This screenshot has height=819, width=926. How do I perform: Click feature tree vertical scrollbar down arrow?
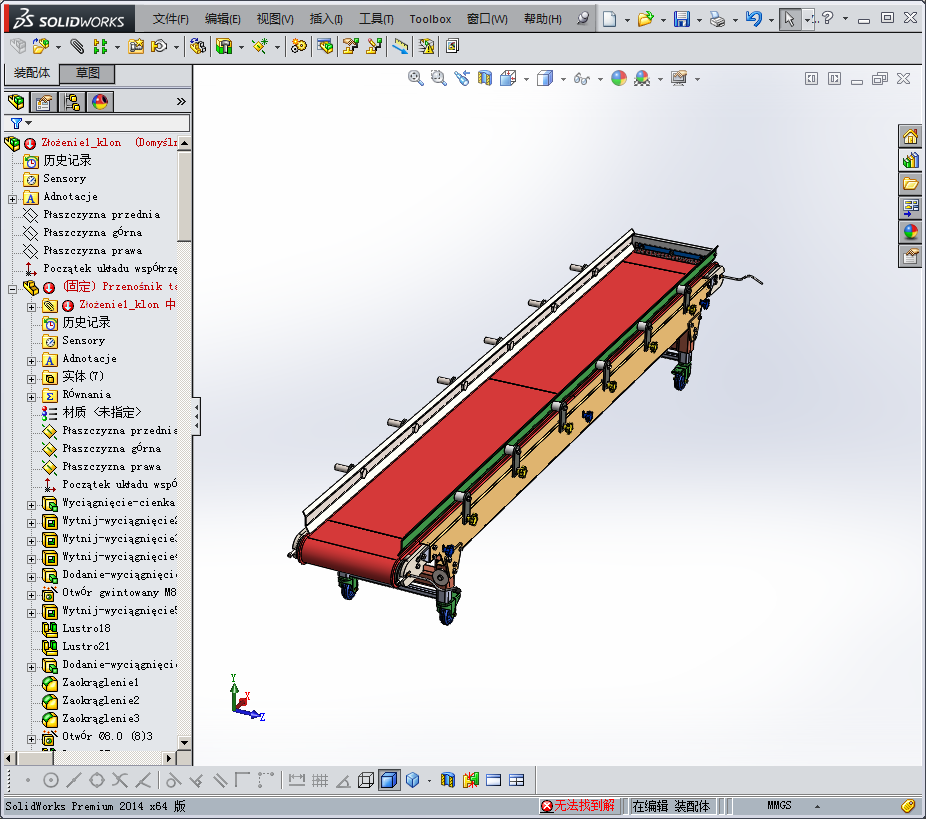pos(184,743)
